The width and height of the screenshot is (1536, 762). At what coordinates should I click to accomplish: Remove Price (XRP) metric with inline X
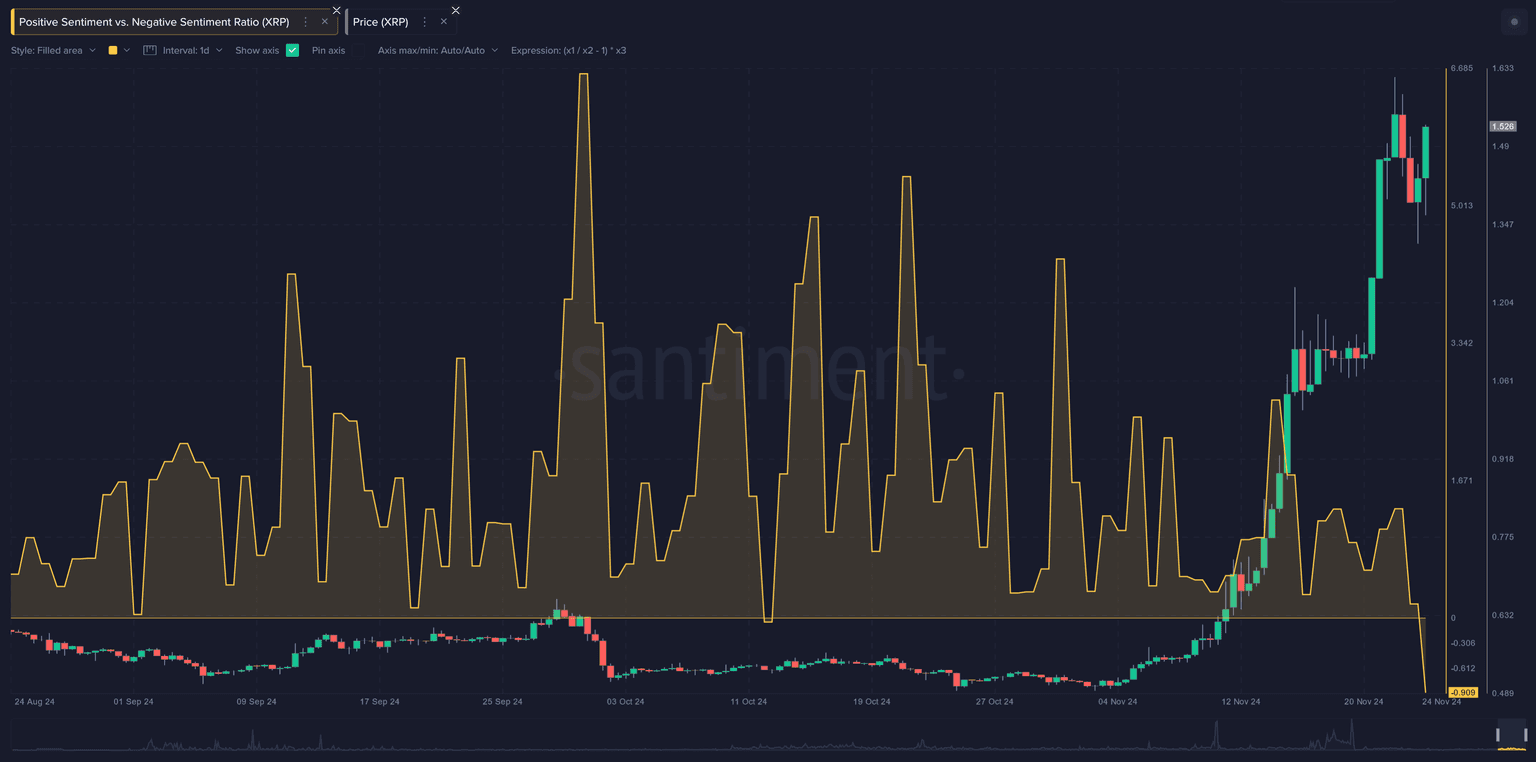pos(443,21)
